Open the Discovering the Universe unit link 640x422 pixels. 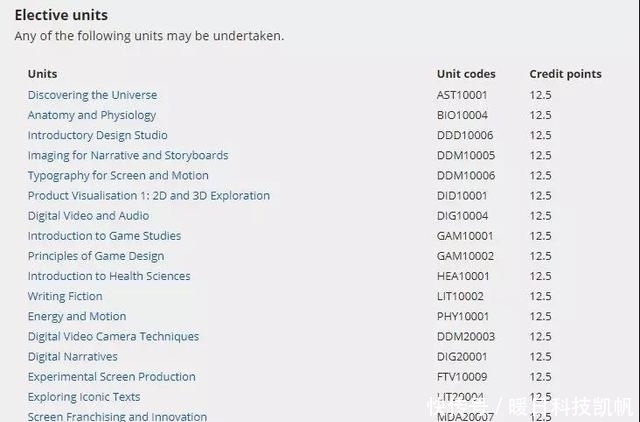[x=92, y=95]
